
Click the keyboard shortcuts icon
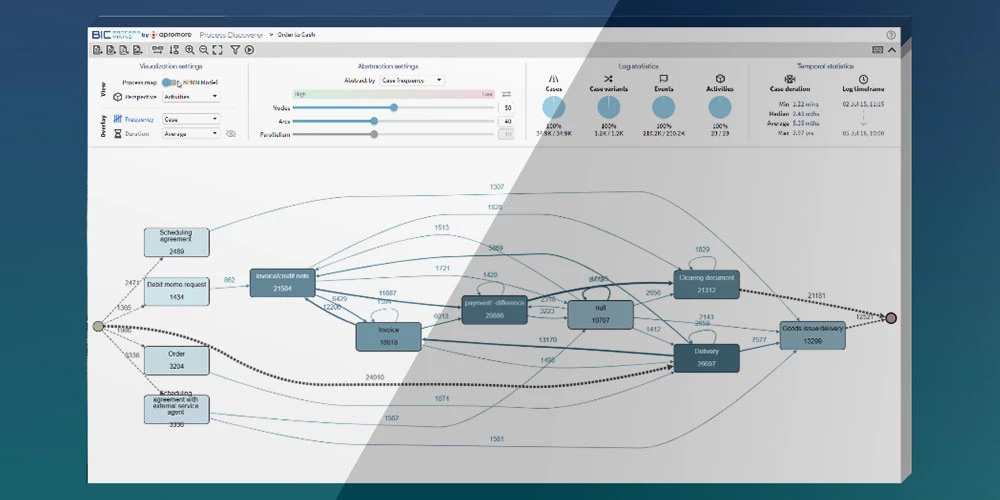(x=878, y=50)
